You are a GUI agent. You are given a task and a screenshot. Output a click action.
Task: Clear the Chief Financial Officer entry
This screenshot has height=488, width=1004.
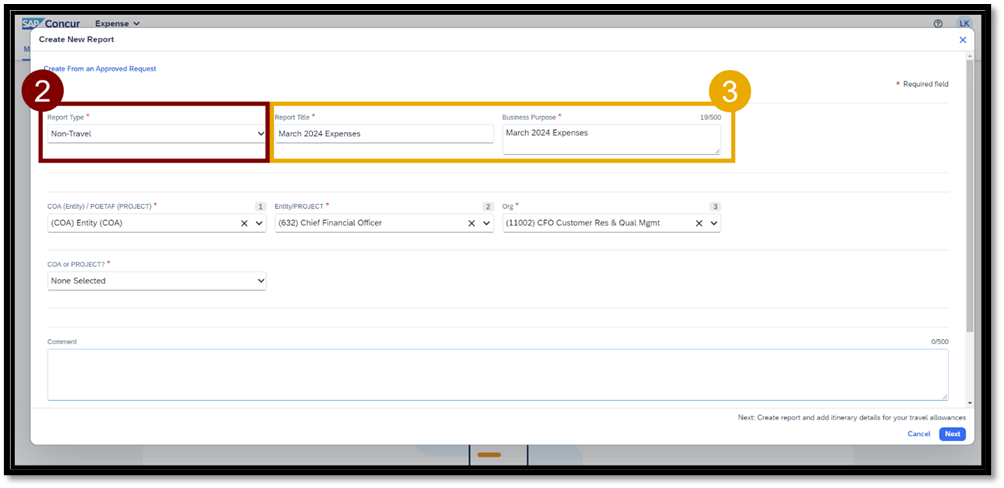tap(472, 223)
